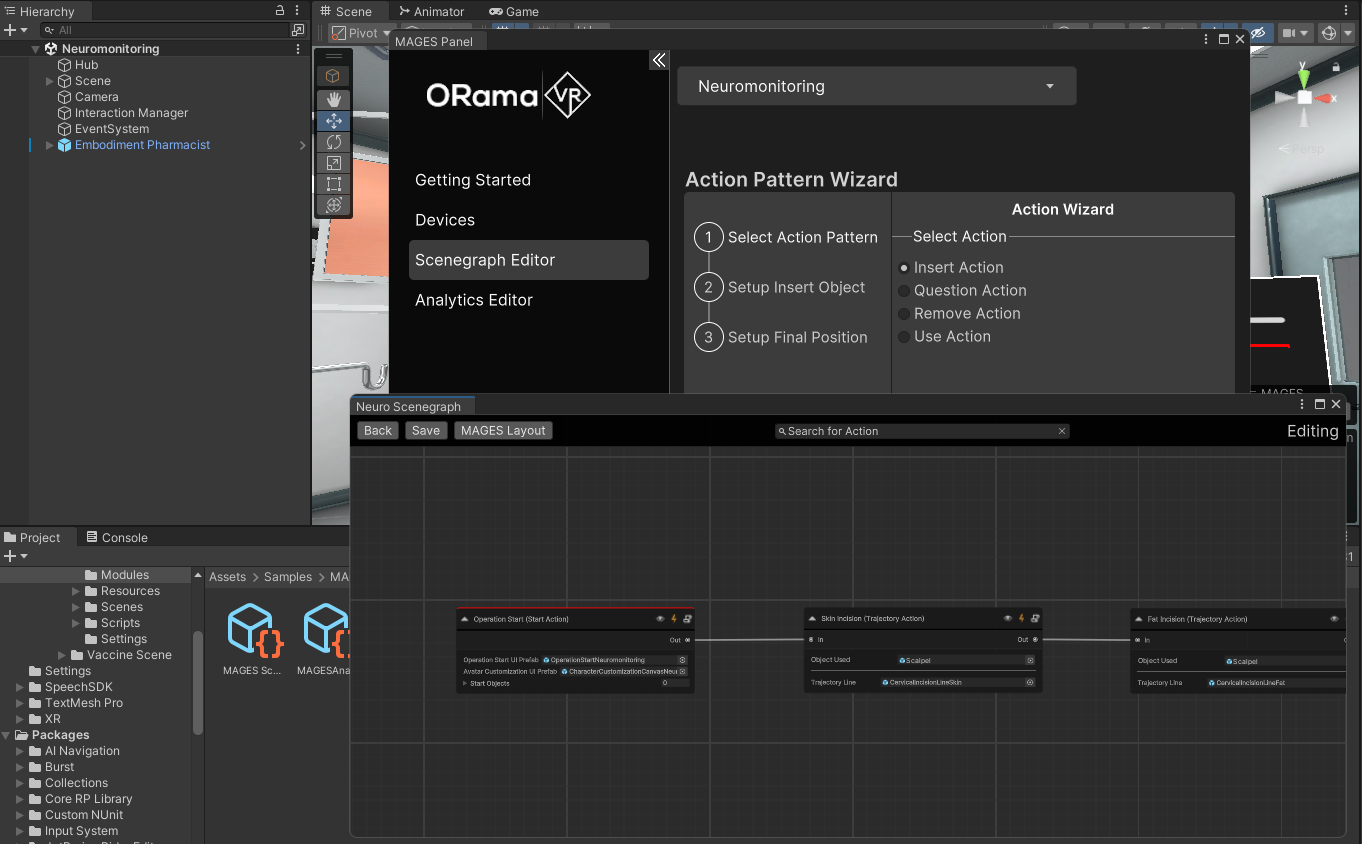Switch to the Animator tab
Viewport: 1362px width, 844px height.
click(431, 12)
